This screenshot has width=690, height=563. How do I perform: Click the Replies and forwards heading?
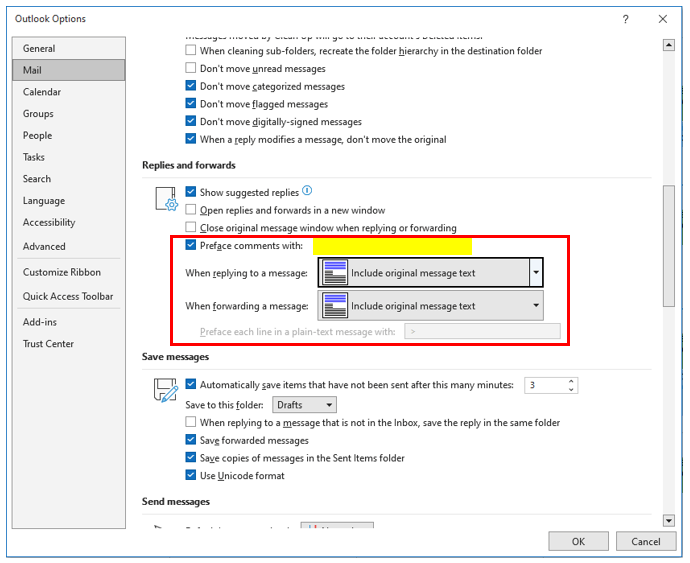tap(189, 165)
